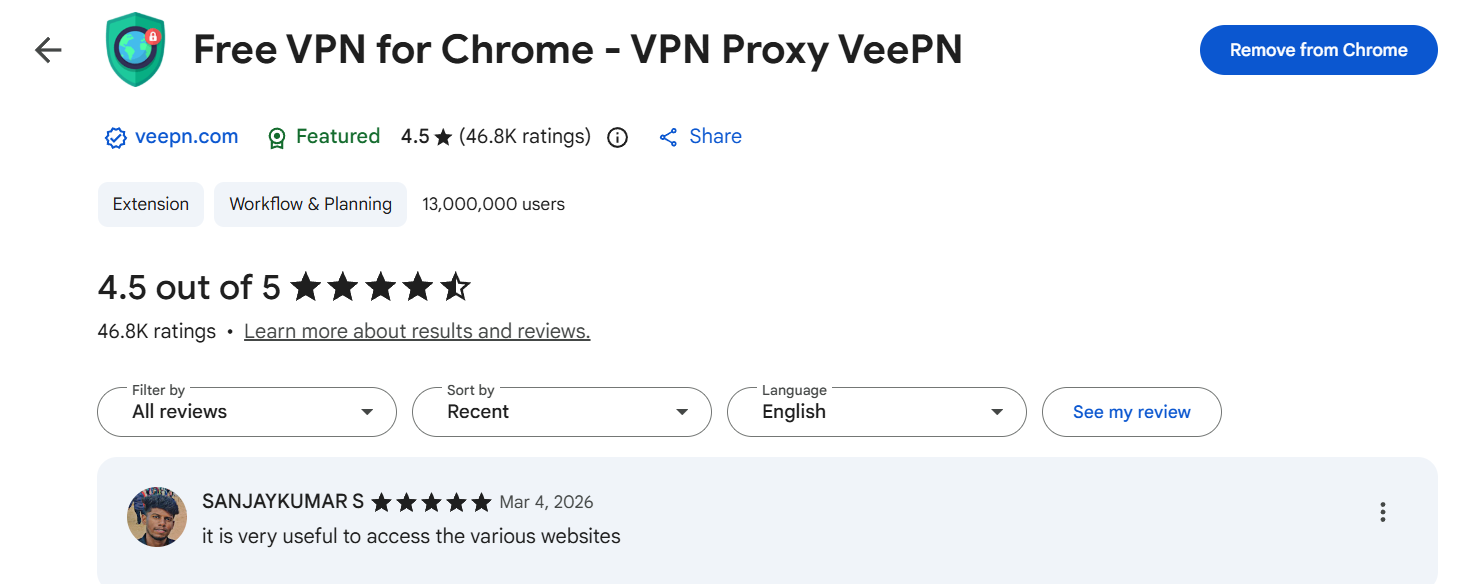Viewport: 1460px width, 584px height.
Task: Click the verified badge beside veepn.com
Action: (116, 138)
